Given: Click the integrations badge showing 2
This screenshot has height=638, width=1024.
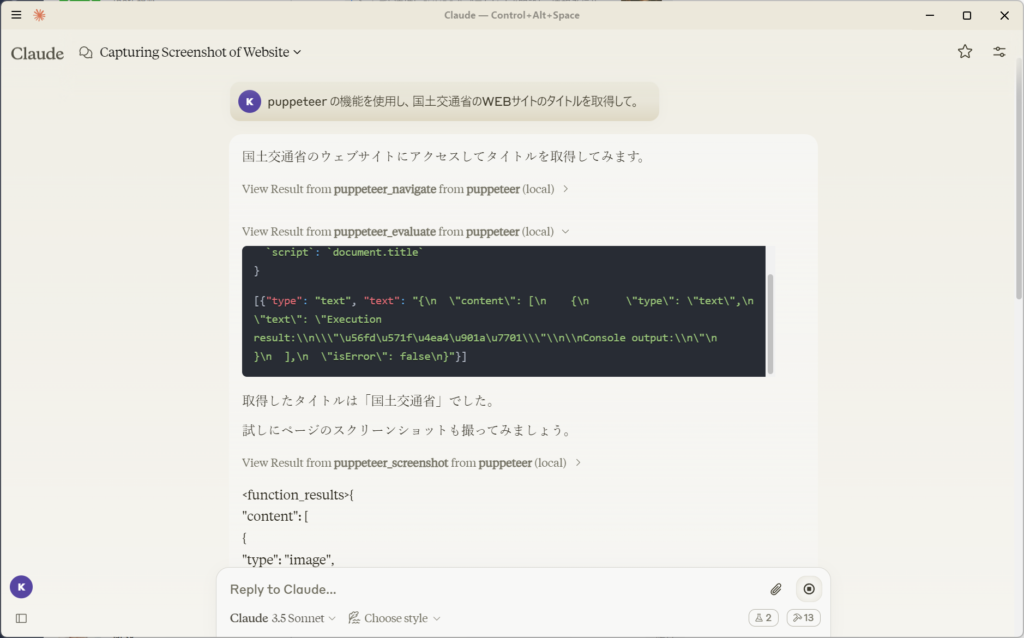Looking at the screenshot, I should [763, 618].
